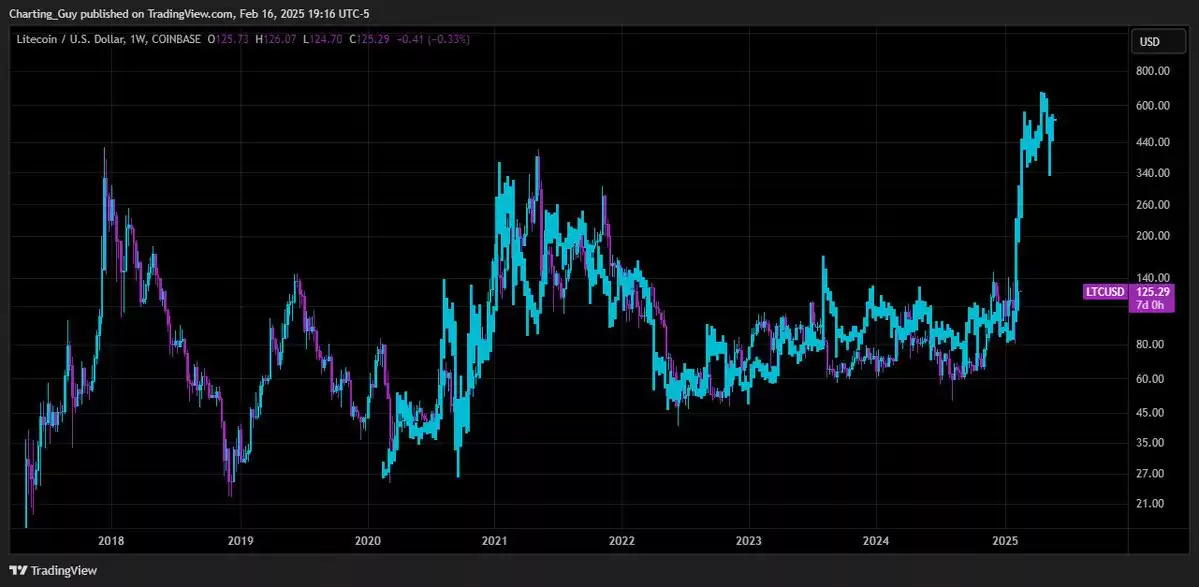Click the 140.00 price axis label
The height and width of the screenshot is (587, 1199).
tap(1152, 277)
